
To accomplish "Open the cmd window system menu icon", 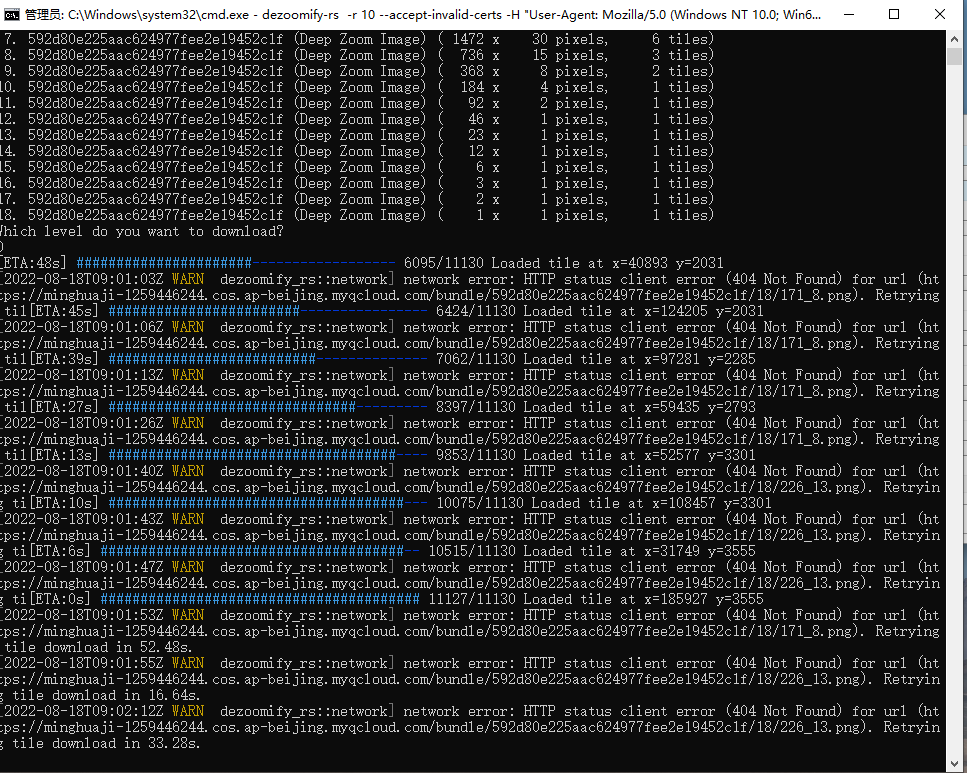I will (x=12, y=14).
